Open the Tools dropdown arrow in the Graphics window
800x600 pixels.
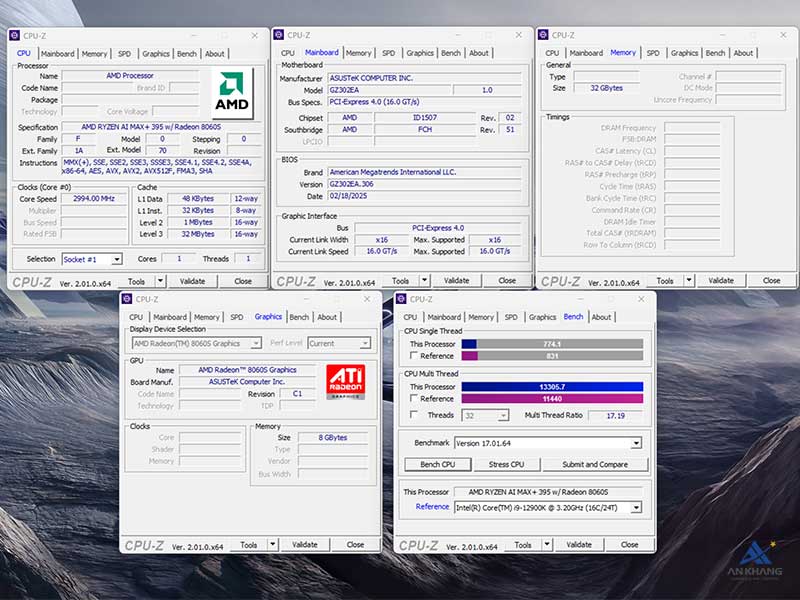[x=272, y=544]
